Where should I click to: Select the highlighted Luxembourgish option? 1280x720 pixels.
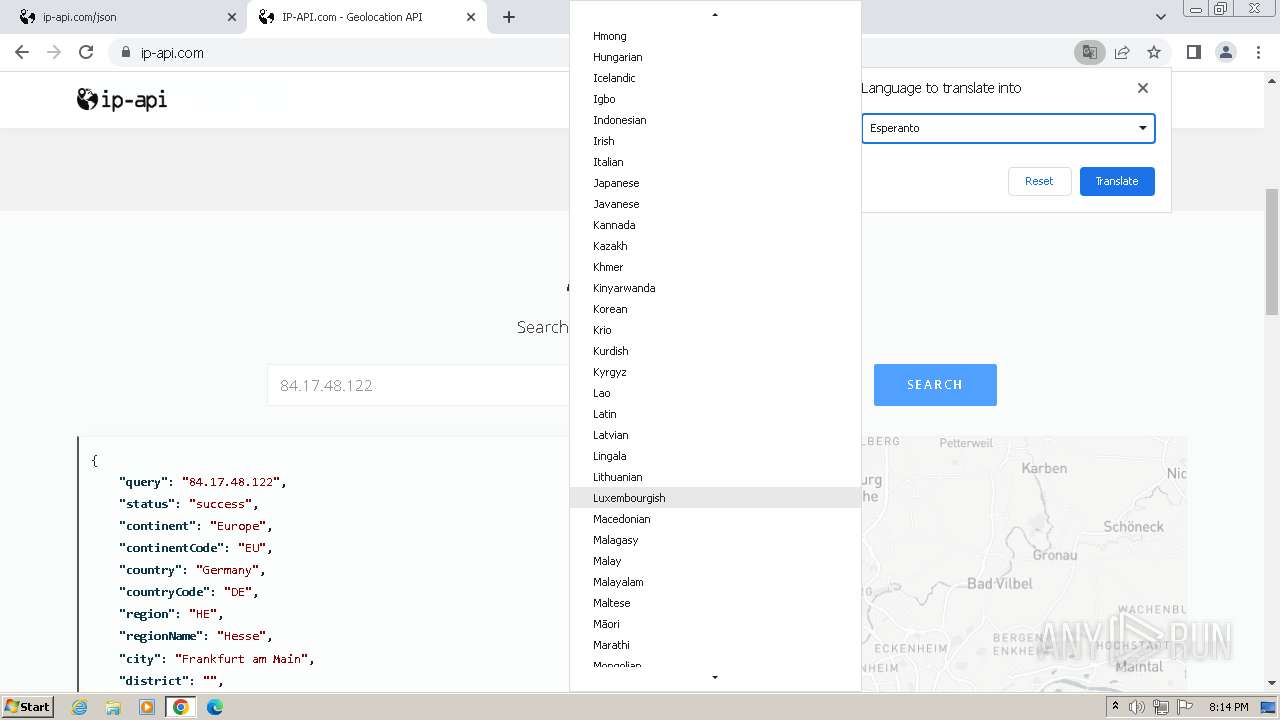tap(715, 498)
